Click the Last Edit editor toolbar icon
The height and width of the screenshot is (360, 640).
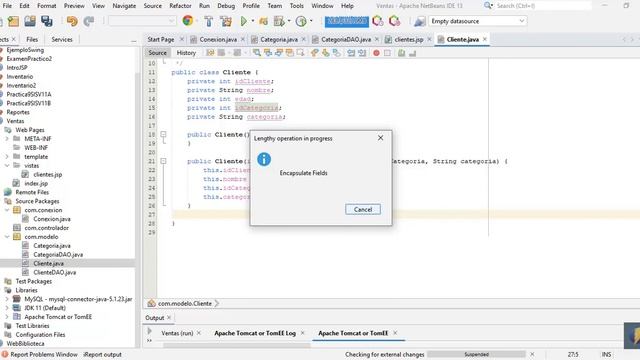click(210, 53)
